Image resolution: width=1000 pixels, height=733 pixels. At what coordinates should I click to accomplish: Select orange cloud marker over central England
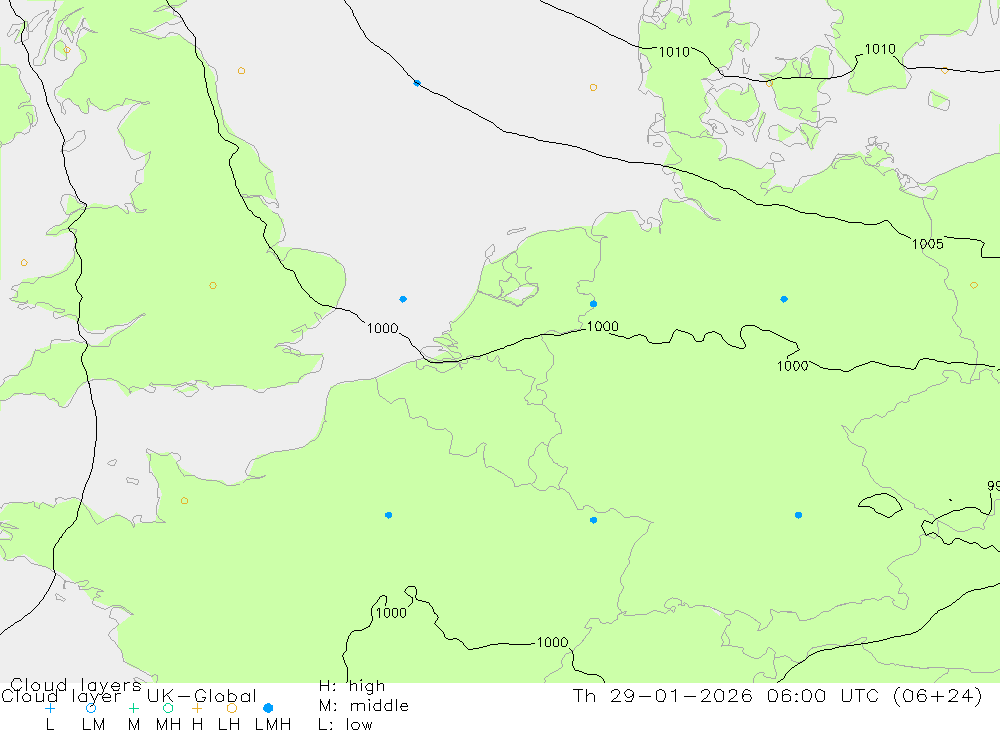tap(213, 286)
